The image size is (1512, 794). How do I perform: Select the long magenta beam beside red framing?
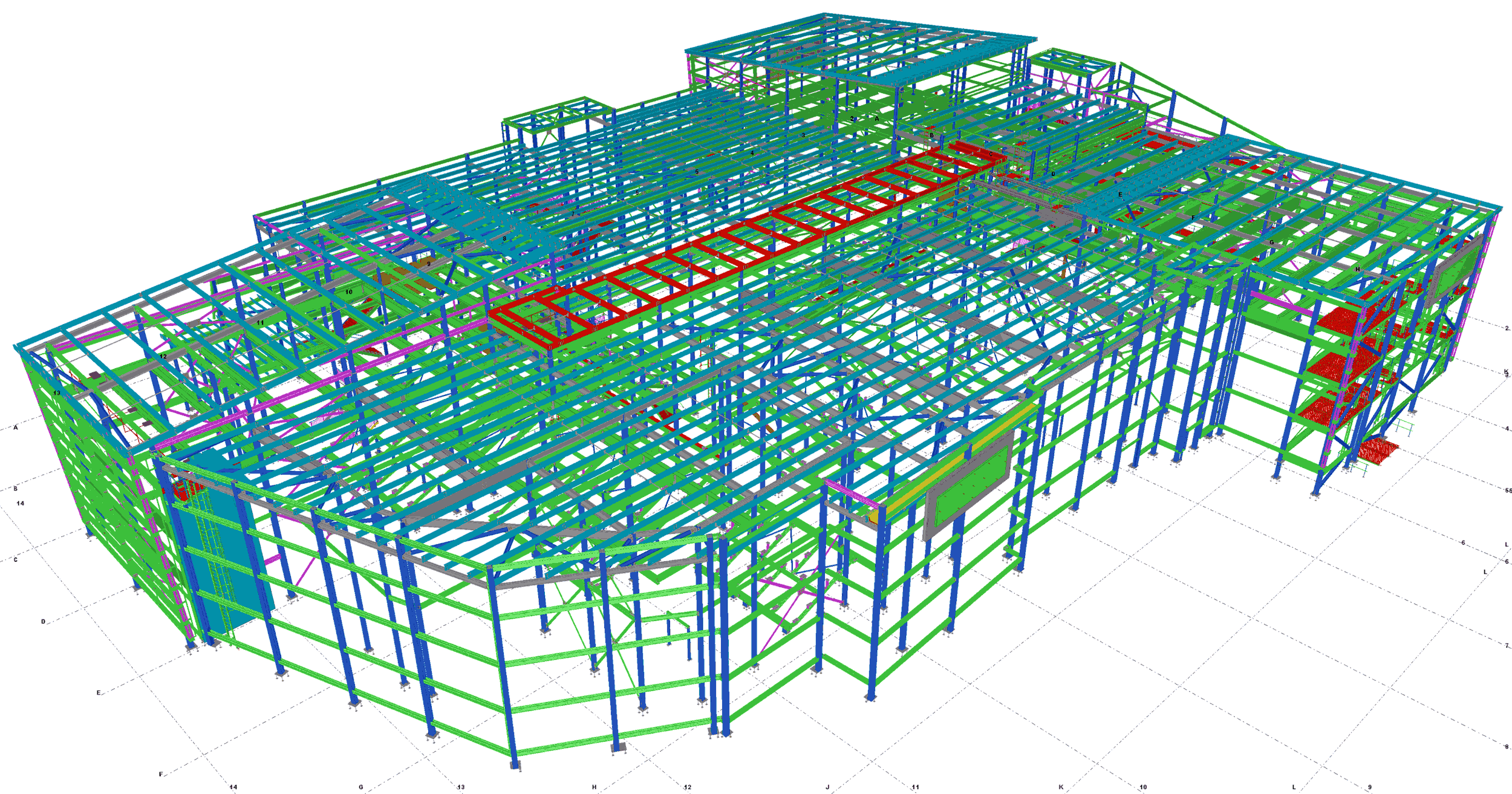click(x=321, y=385)
